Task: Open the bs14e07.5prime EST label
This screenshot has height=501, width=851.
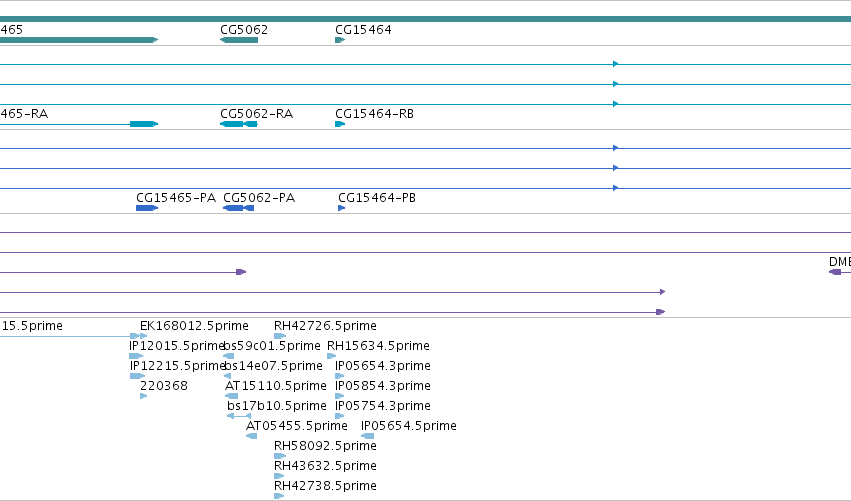Action: tap(274, 366)
